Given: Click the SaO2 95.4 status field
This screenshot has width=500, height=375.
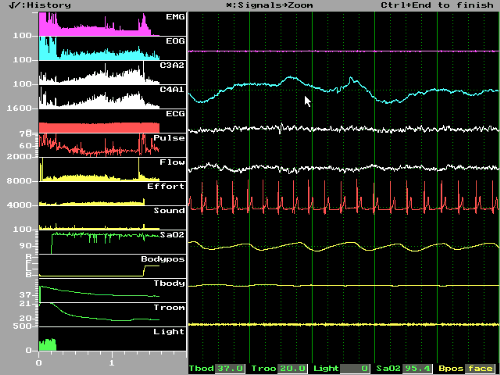Looking at the screenshot, I should click(404, 368).
